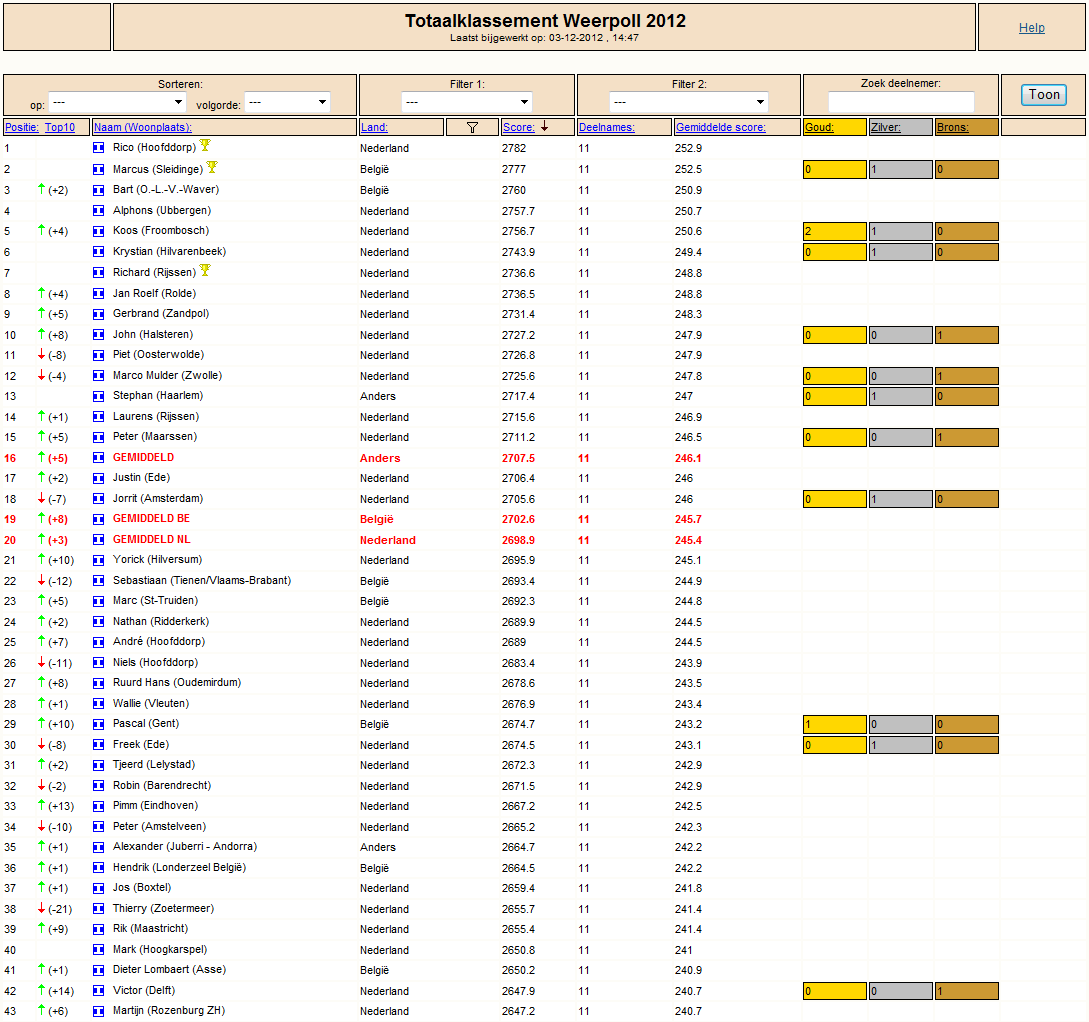Click the silver medal box for Marcus (Sleidinge)
Viewport: 1089px width, 1022px height.
(901, 169)
